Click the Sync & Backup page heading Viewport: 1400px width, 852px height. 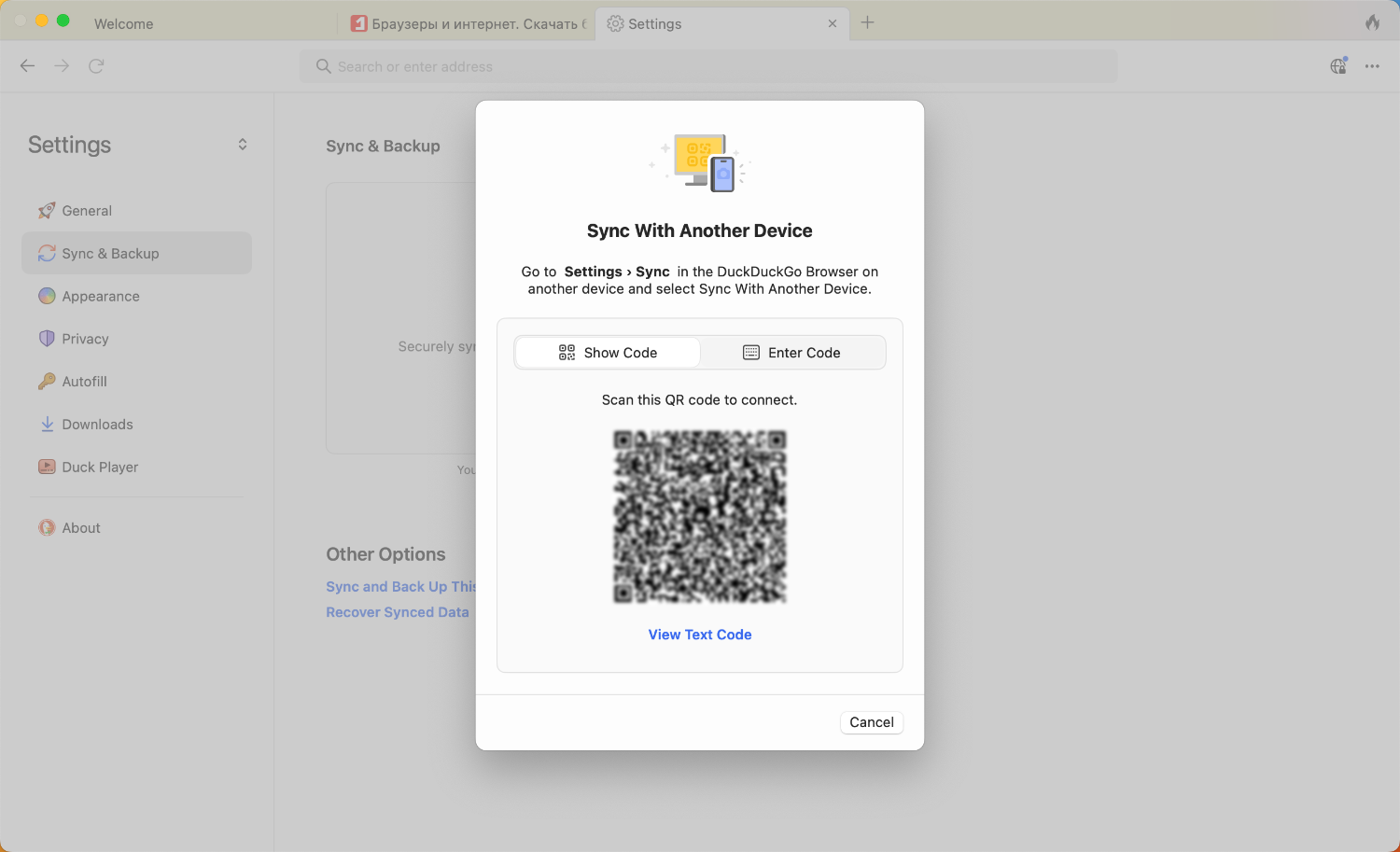click(x=383, y=146)
